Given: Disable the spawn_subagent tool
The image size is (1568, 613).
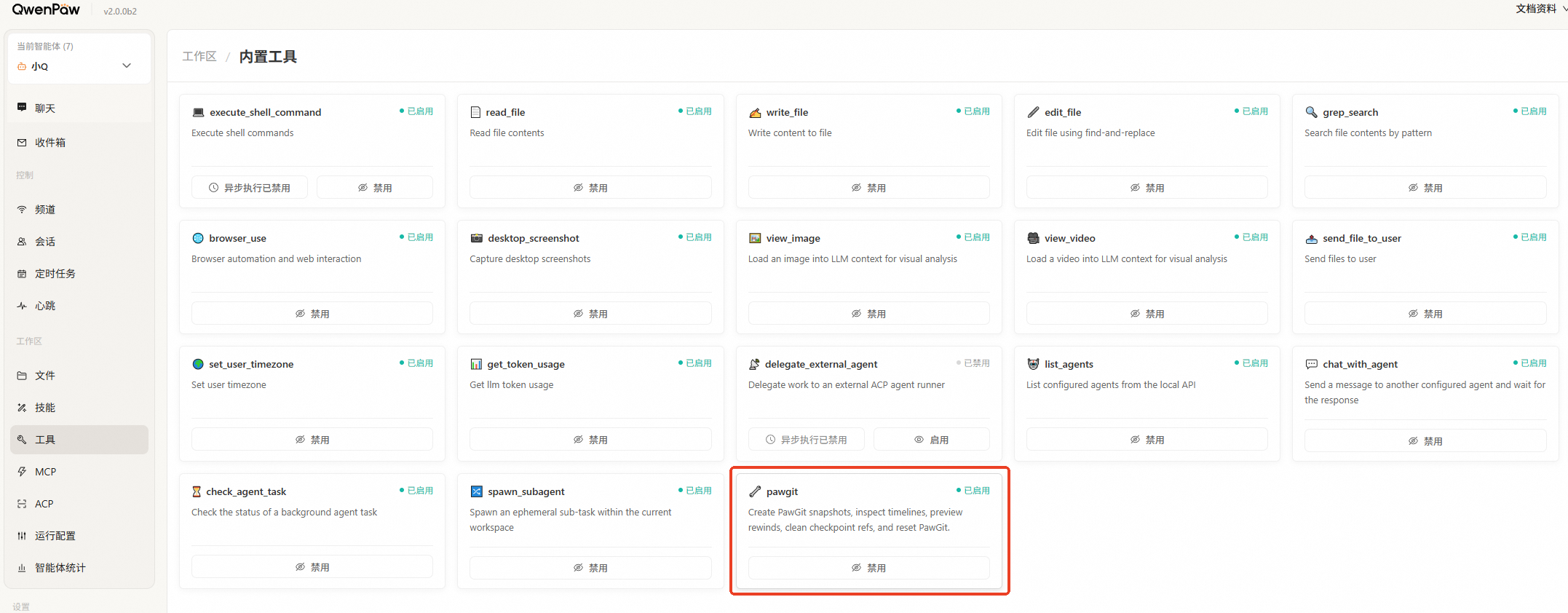Looking at the screenshot, I should click(590, 567).
